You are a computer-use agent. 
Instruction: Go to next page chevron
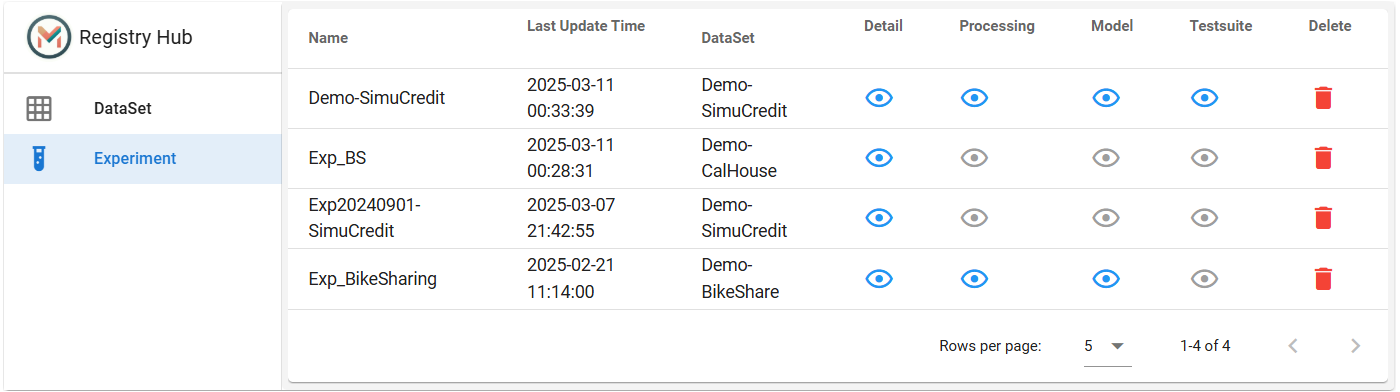[1355, 346]
